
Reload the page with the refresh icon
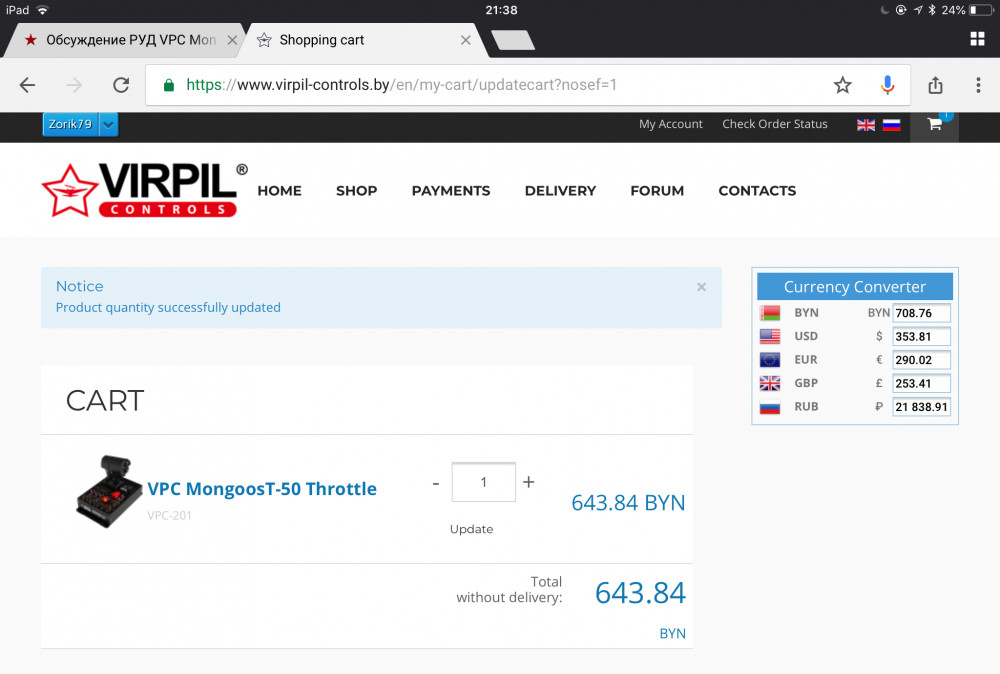121,85
